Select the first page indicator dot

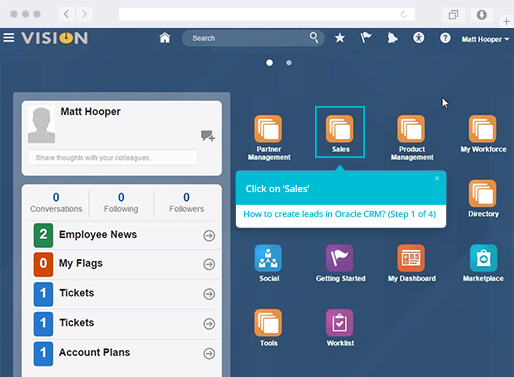[269, 63]
